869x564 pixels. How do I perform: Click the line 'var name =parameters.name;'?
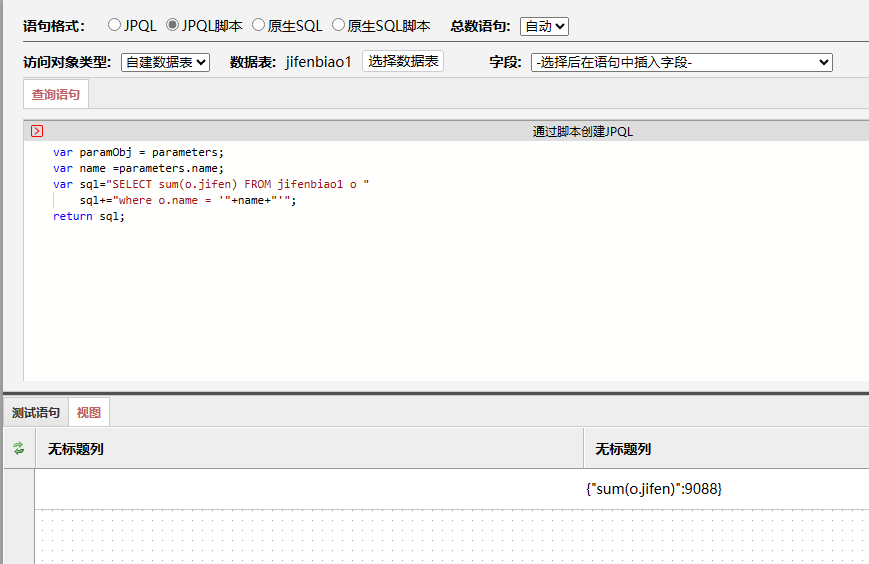tap(138, 168)
